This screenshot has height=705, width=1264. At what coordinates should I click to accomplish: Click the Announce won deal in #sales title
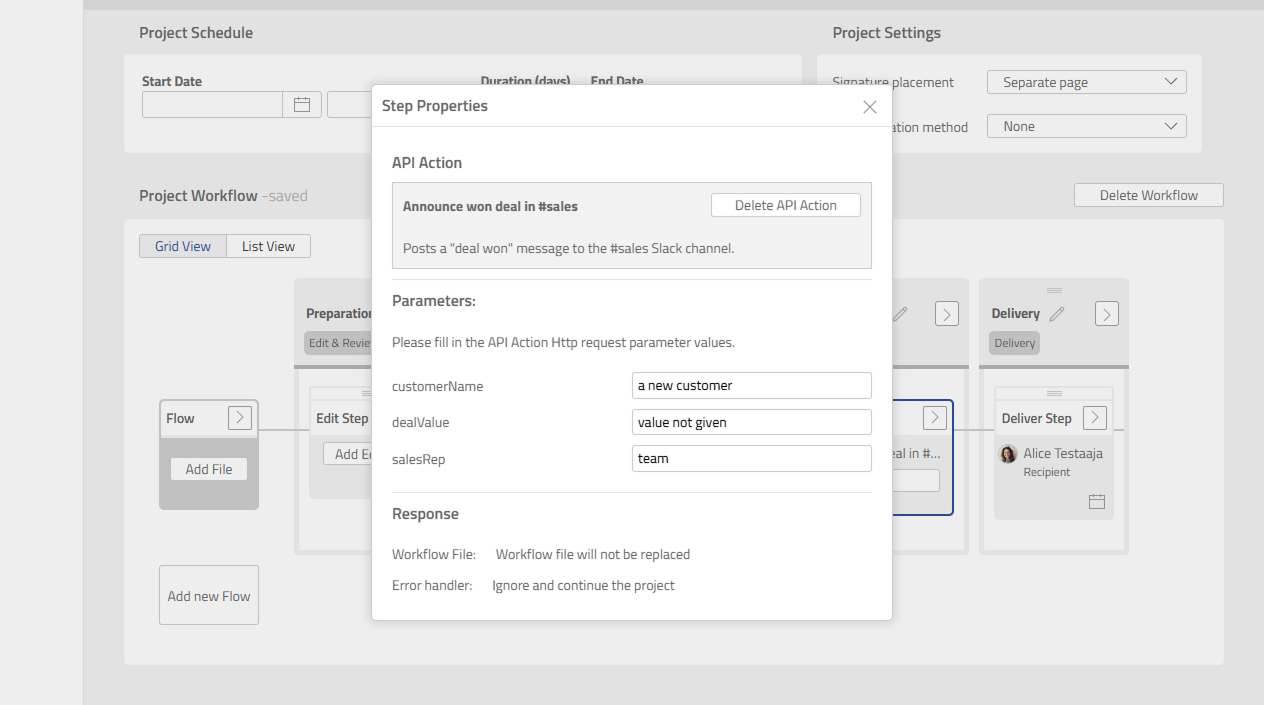[x=490, y=206]
